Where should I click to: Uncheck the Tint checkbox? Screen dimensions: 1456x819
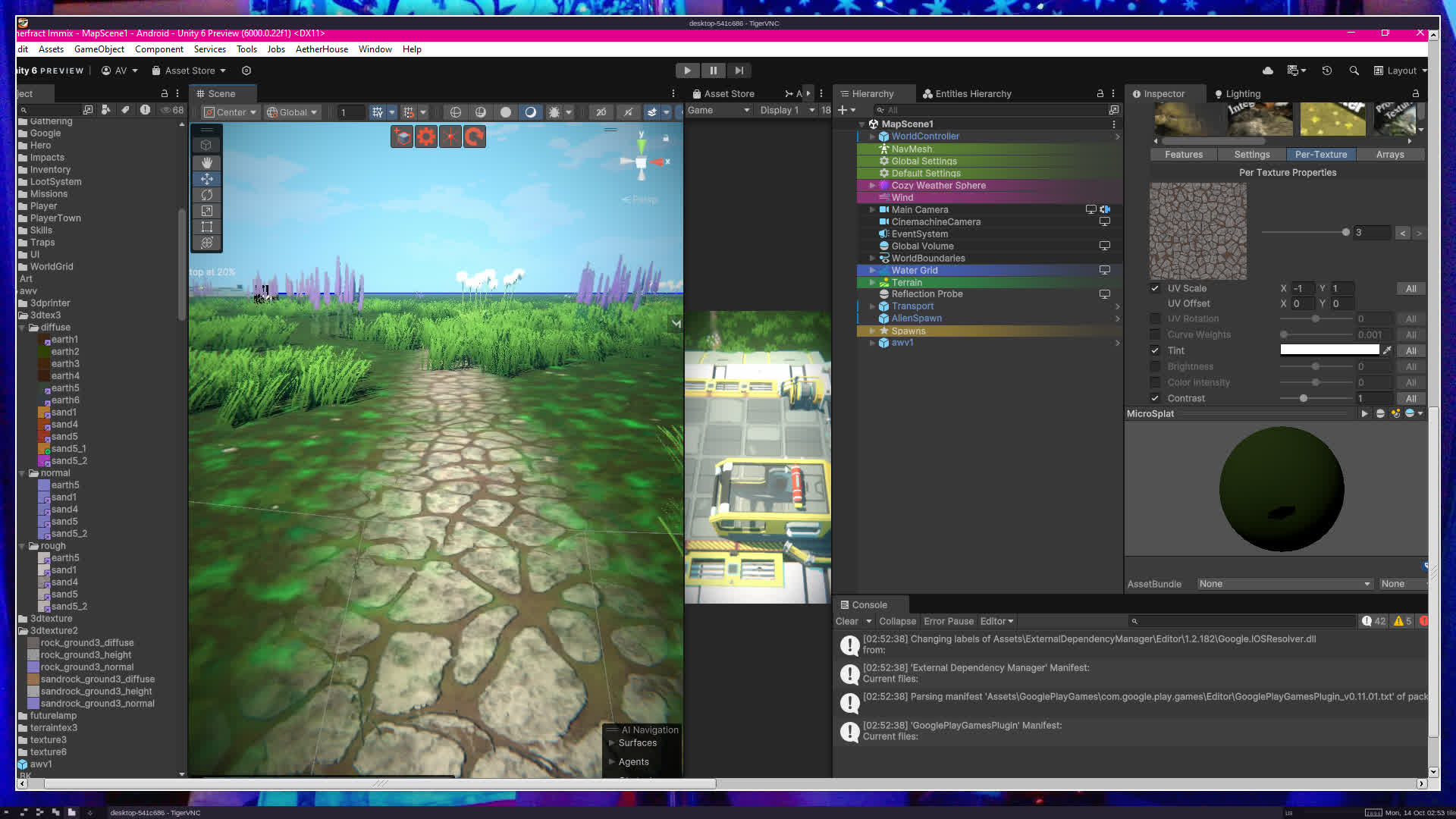(1155, 351)
